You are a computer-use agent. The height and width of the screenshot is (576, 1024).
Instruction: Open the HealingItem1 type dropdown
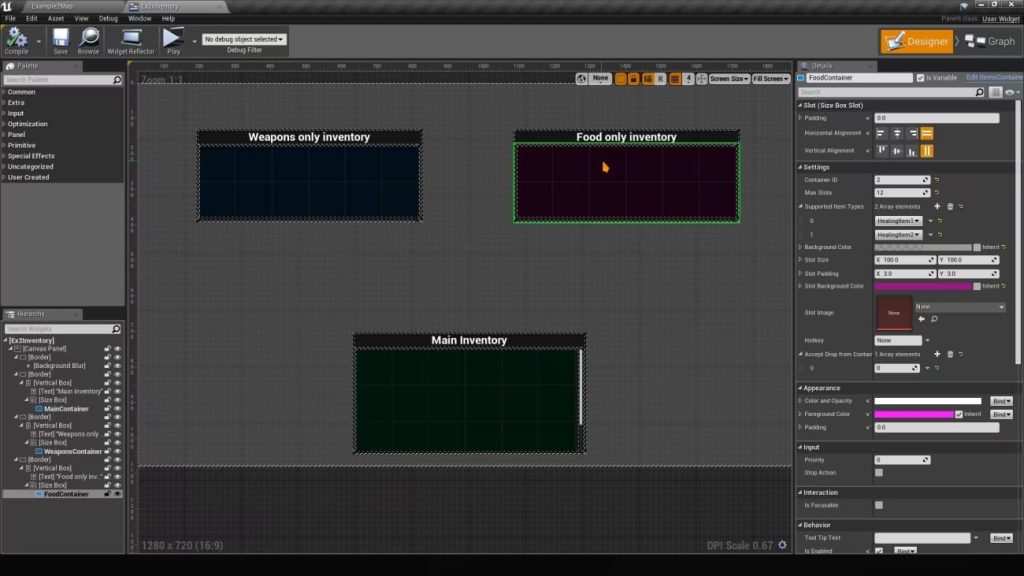point(900,220)
